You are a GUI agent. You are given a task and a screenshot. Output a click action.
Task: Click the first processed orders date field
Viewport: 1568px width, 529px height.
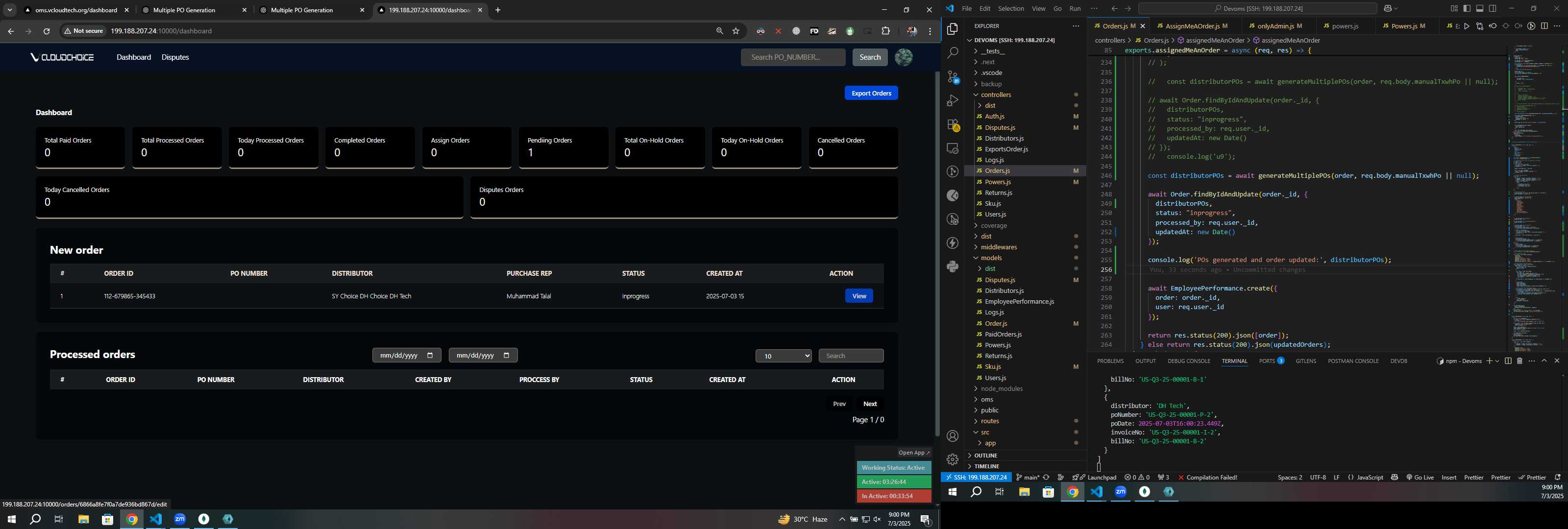pos(407,356)
